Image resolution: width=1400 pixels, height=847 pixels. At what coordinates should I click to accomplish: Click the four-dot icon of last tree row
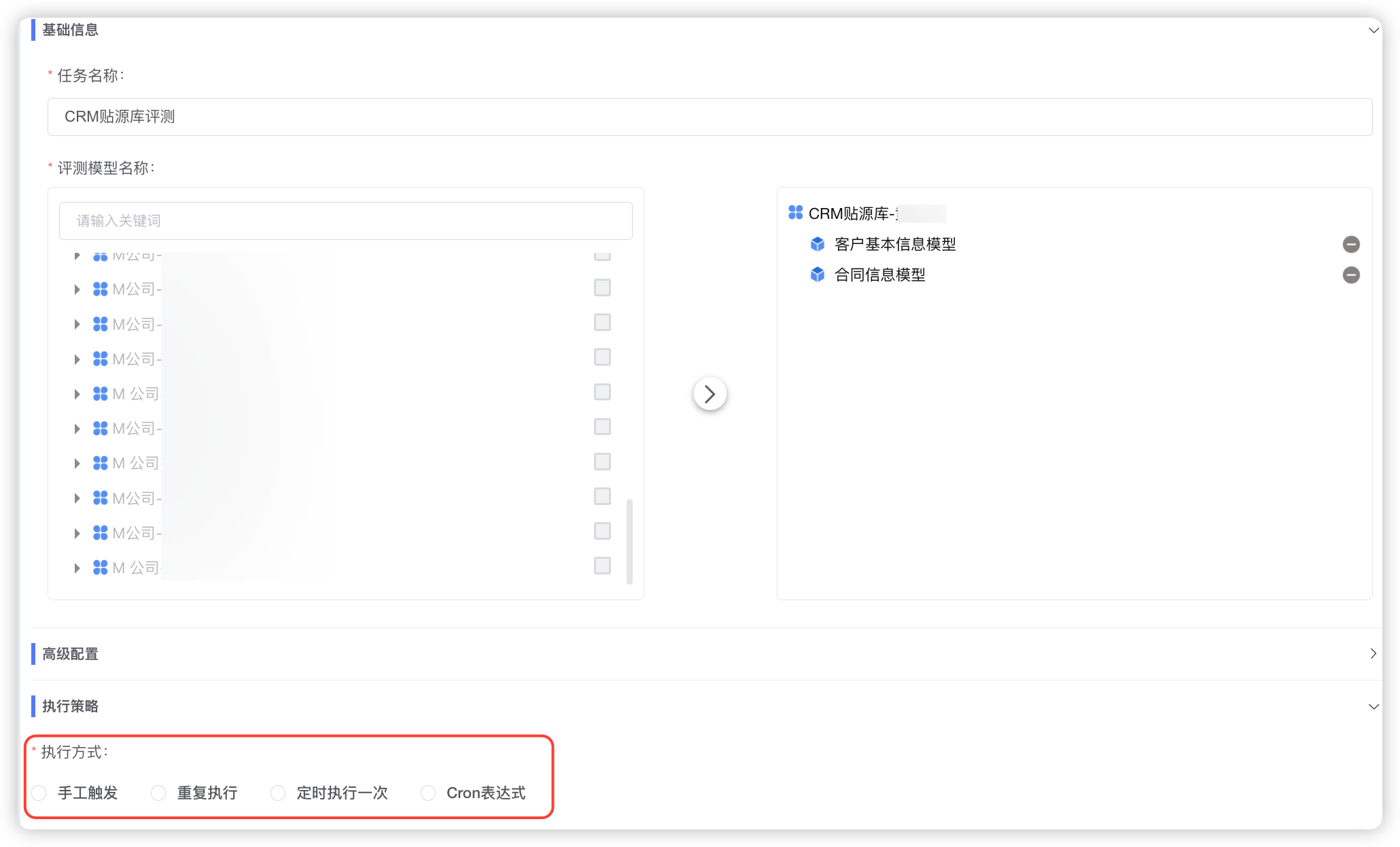point(100,567)
